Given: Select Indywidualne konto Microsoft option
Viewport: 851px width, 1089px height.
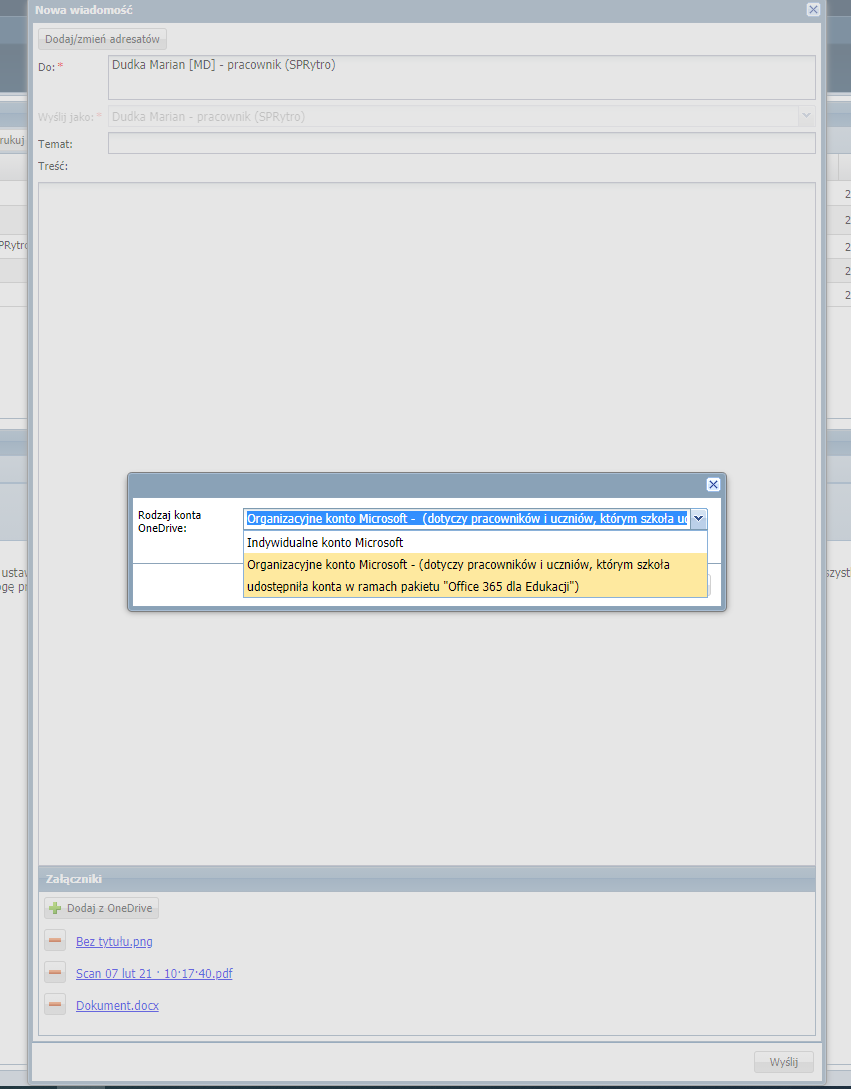Looking at the screenshot, I should 325,542.
